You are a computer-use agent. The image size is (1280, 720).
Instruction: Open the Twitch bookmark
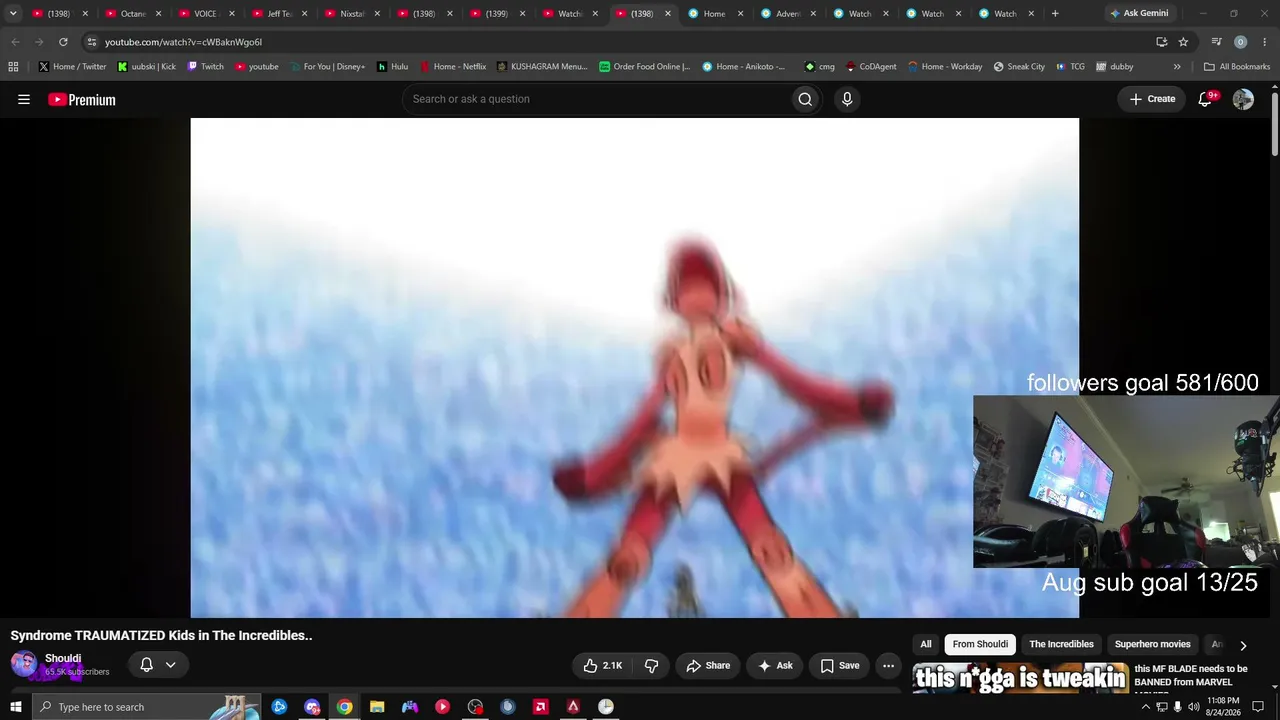(205, 67)
